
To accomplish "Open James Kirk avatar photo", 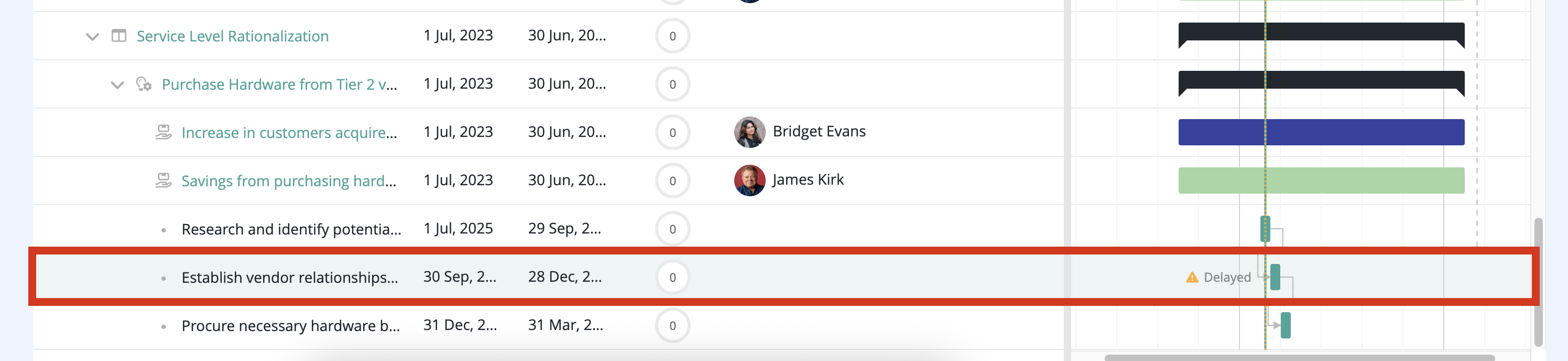I will [x=749, y=181].
